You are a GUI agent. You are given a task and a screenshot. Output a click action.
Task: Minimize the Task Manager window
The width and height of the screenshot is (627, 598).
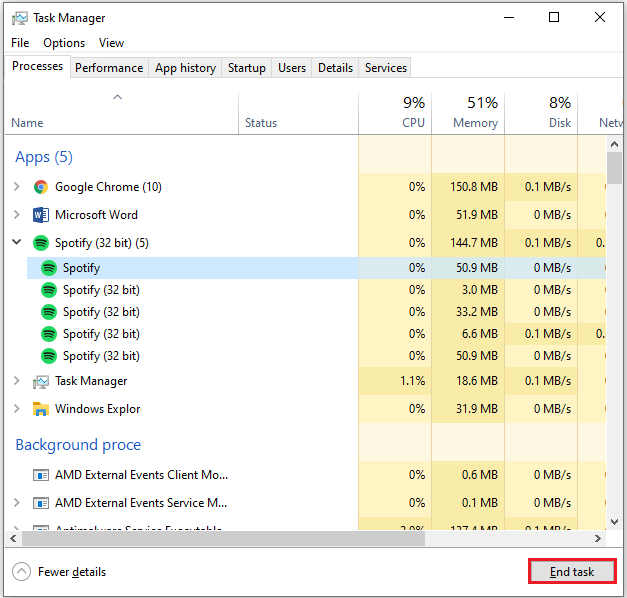[x=509, y=18]
